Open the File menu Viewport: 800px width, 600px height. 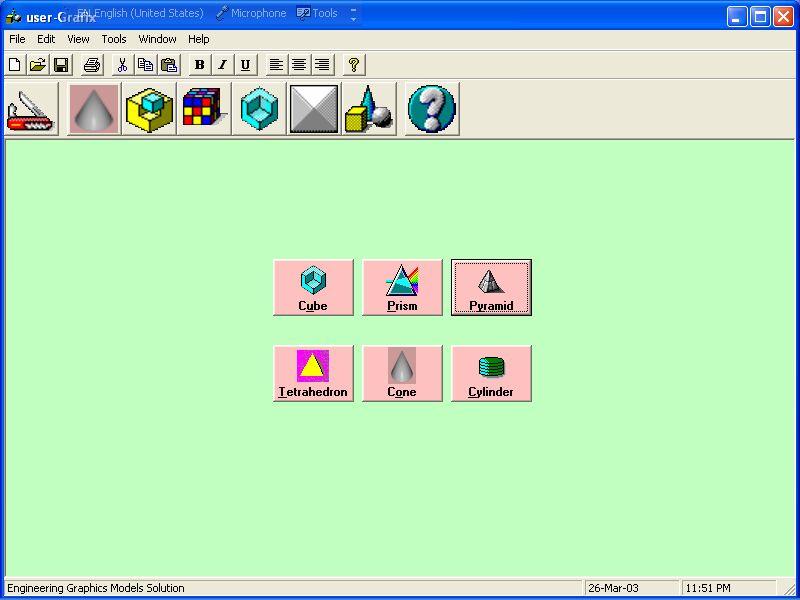pos(17,39)
